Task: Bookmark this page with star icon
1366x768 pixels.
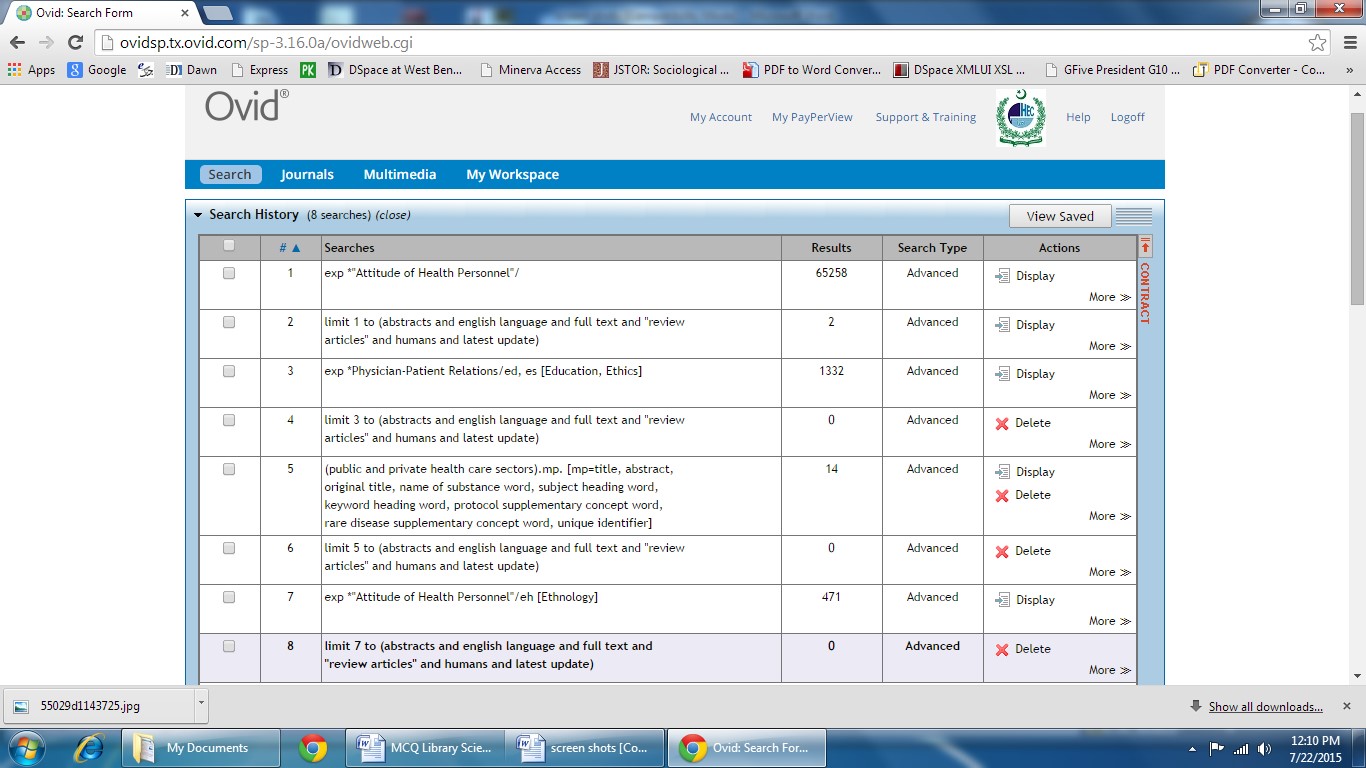Action: tap(1318, 42)
